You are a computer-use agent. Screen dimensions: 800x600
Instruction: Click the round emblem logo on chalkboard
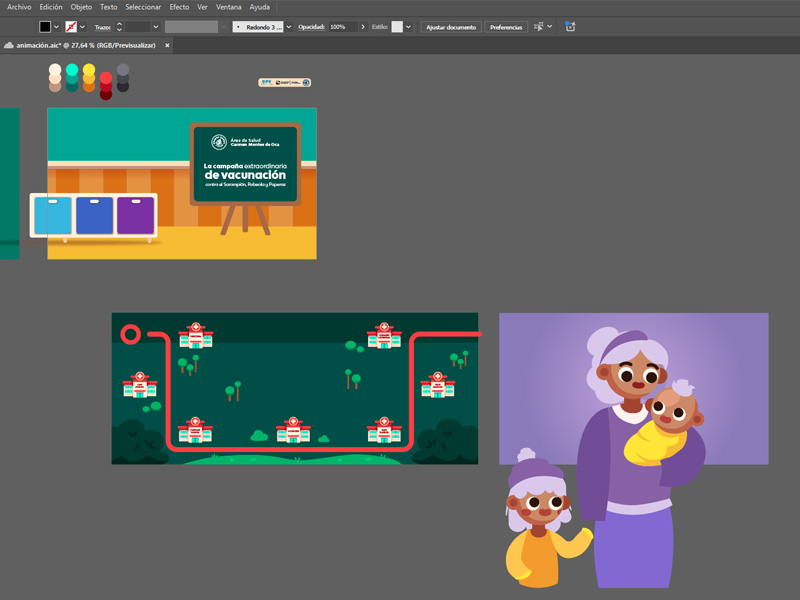218,142
